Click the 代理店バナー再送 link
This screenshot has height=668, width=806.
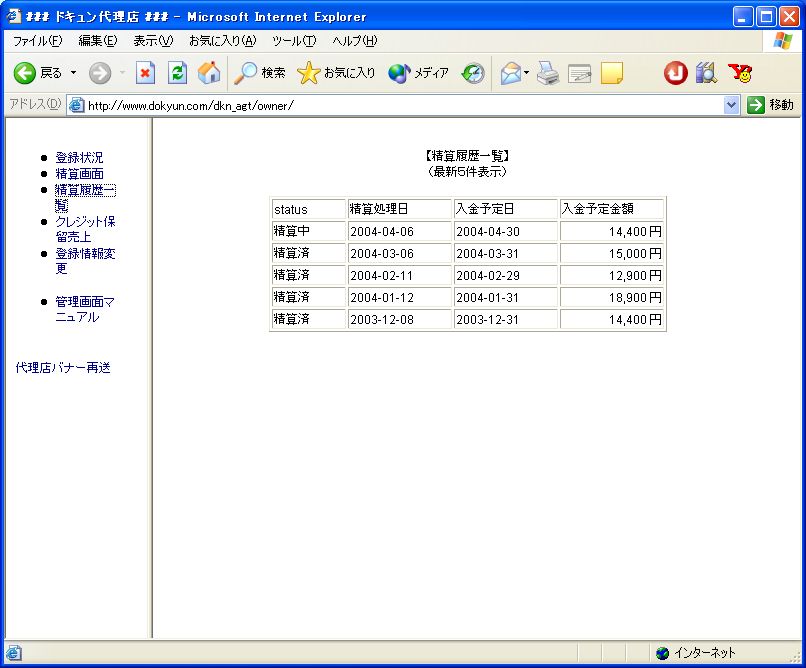[x=63, y=367]
